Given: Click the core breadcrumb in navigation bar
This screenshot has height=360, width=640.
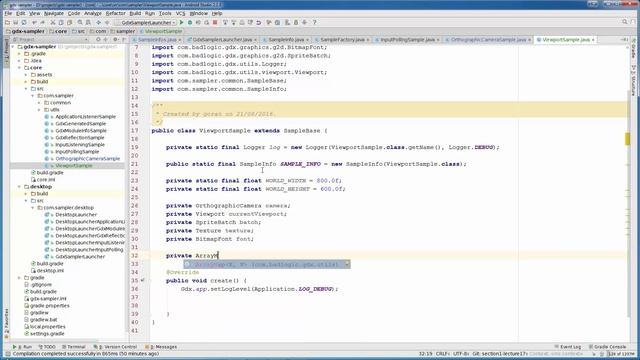Looking at the screenshot, I should click(x=58, y=31).
